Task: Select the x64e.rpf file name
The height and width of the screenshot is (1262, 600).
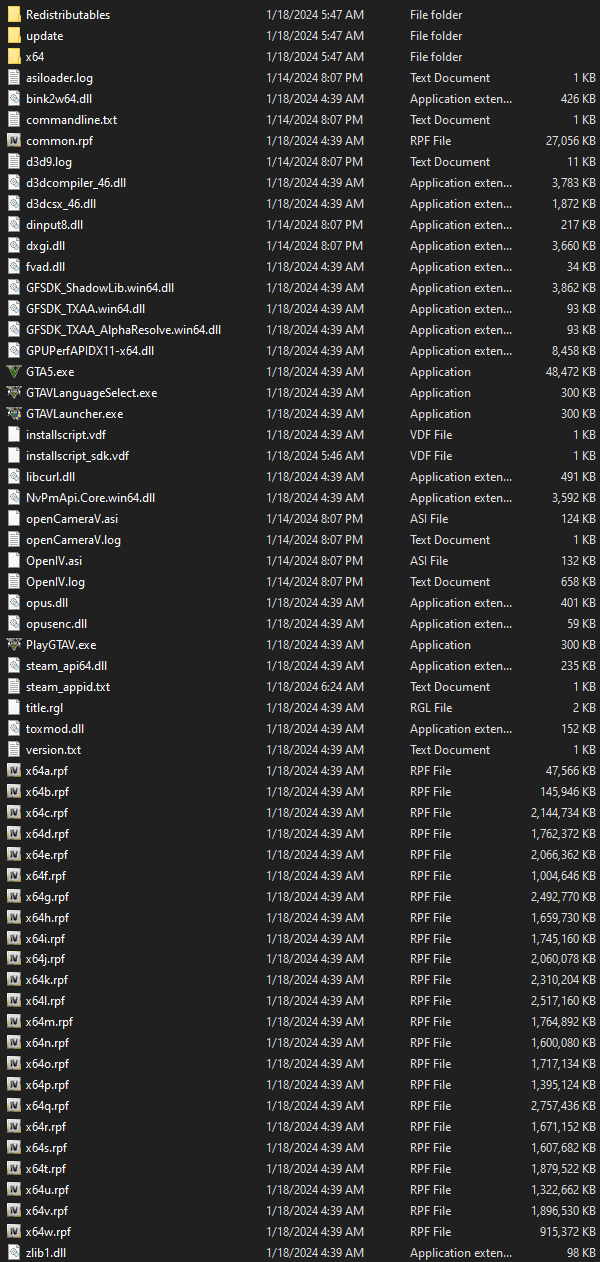Action: coord(47,855)
